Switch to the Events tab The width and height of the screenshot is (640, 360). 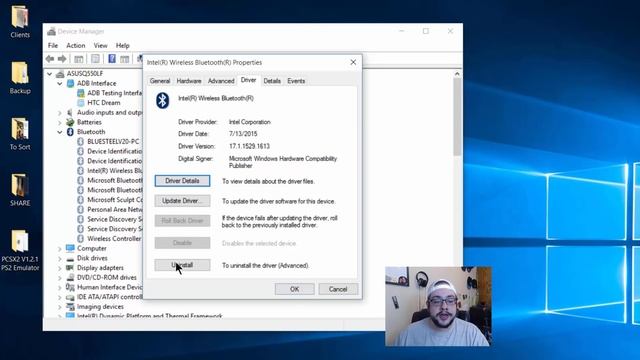pos(296,81)
